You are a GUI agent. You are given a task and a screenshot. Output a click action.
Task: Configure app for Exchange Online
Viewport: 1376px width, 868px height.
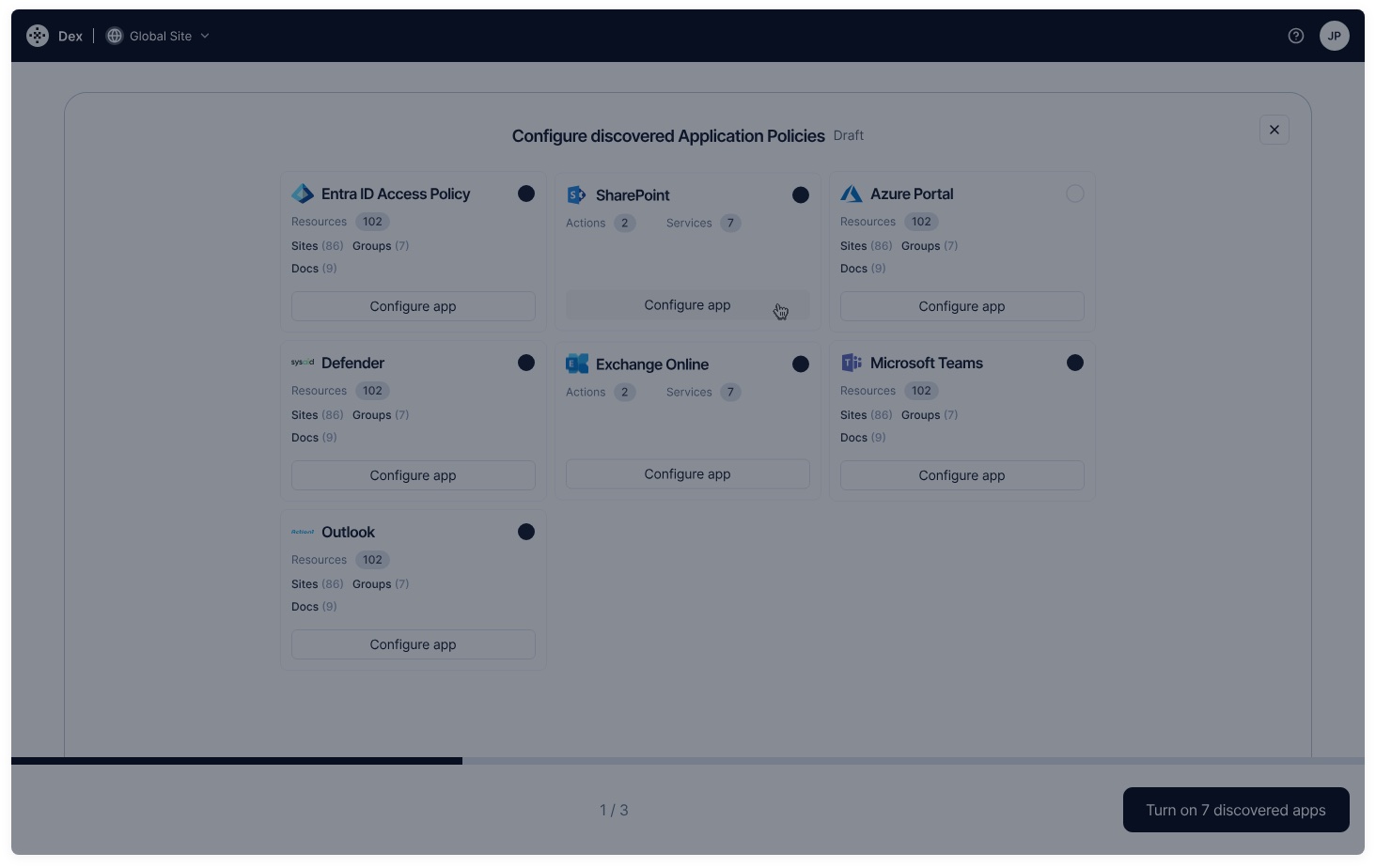click(x=688, y=474)
